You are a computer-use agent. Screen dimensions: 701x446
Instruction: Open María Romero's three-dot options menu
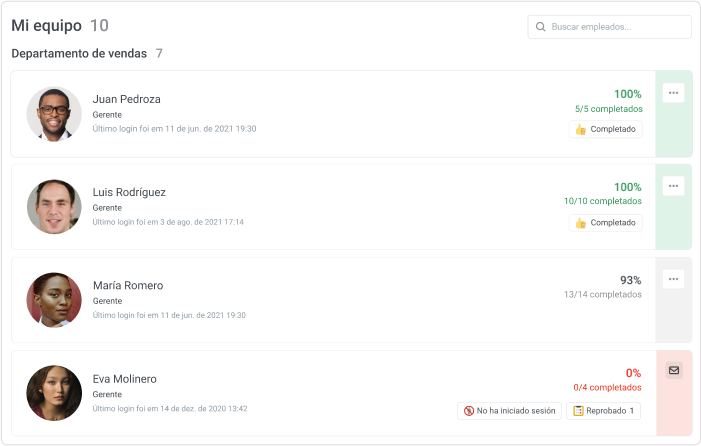673,279
